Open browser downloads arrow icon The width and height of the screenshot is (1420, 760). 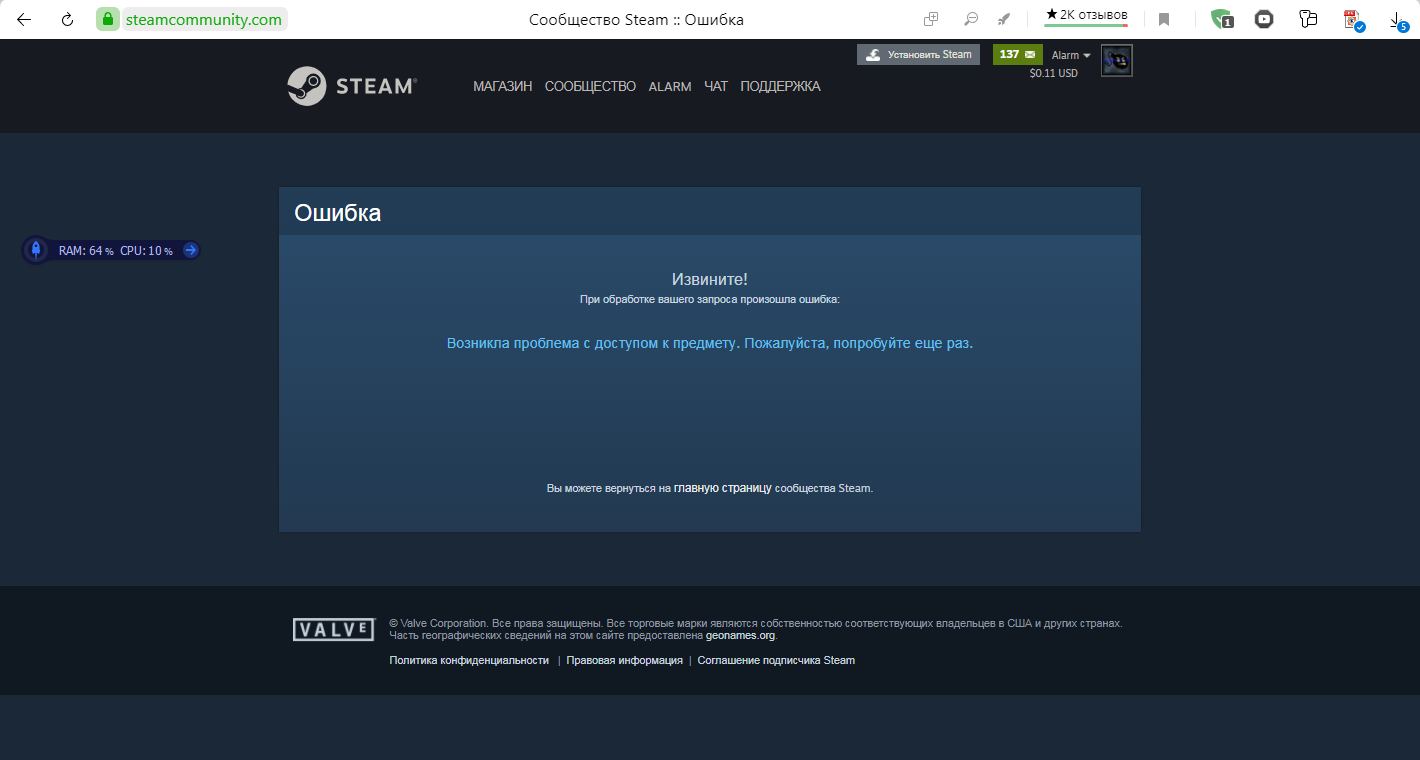1399,20
